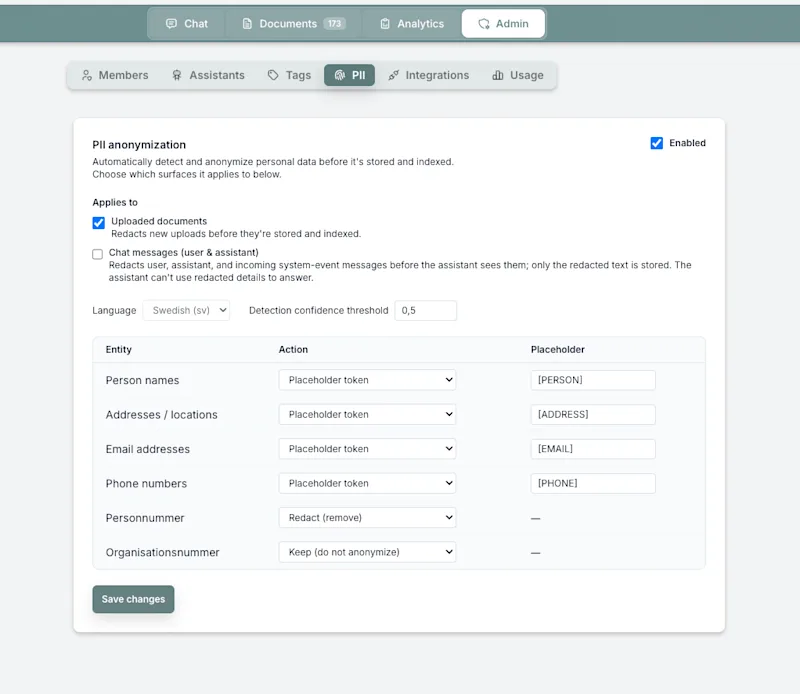Click the Tags label icon
The height and width of the screenshot is (694, 800).
[x=273, y=75]
